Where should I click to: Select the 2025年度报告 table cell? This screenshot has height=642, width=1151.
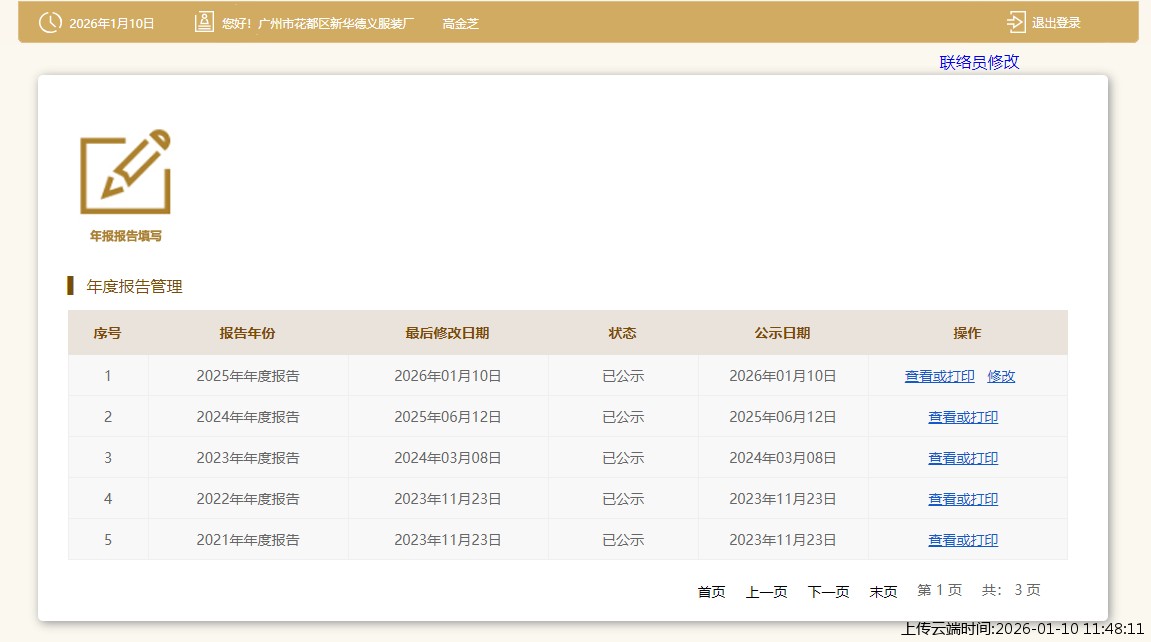[247, 376]
